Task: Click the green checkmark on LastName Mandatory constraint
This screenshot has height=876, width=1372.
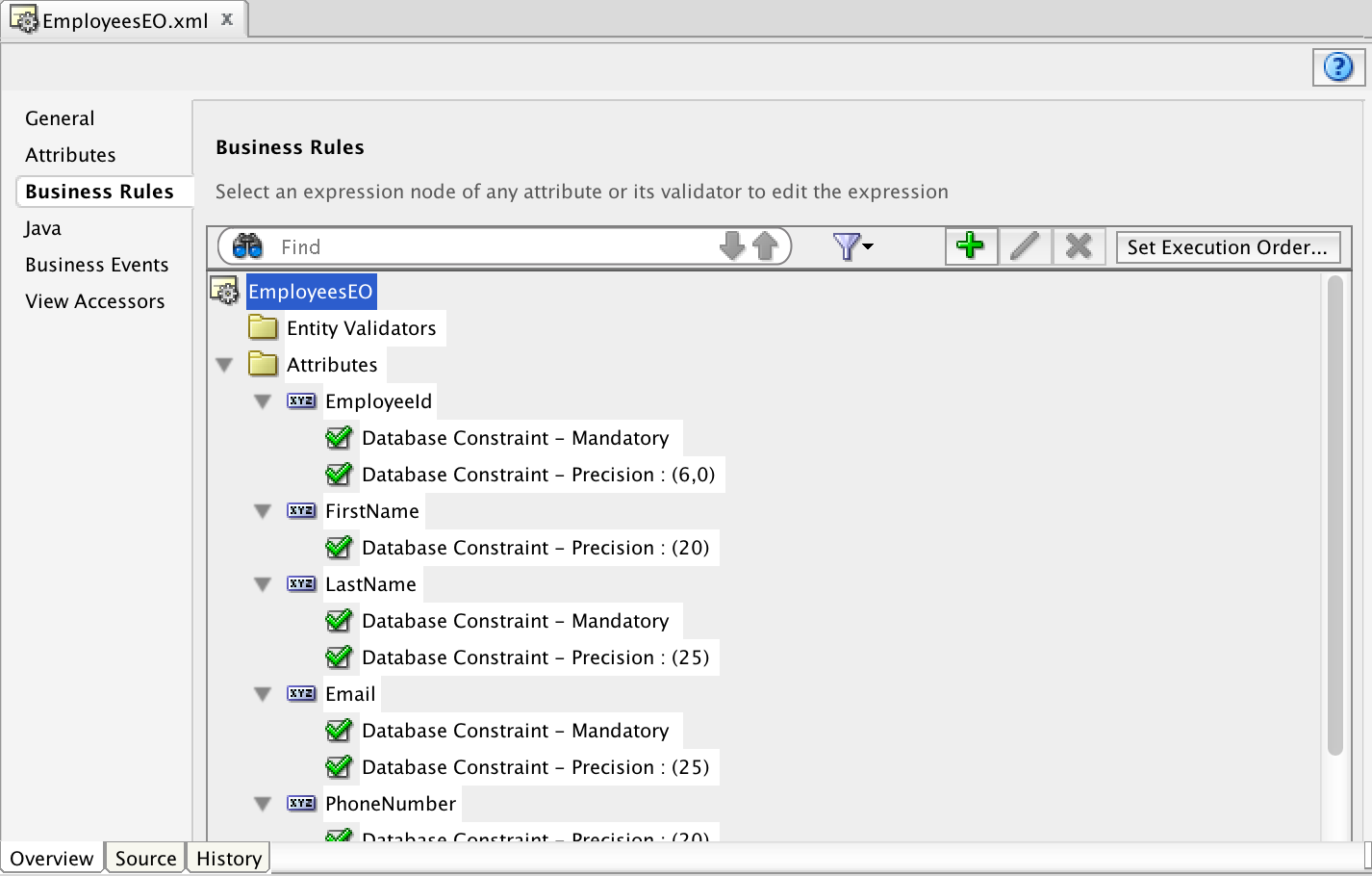Action: (x=340, y=620)
